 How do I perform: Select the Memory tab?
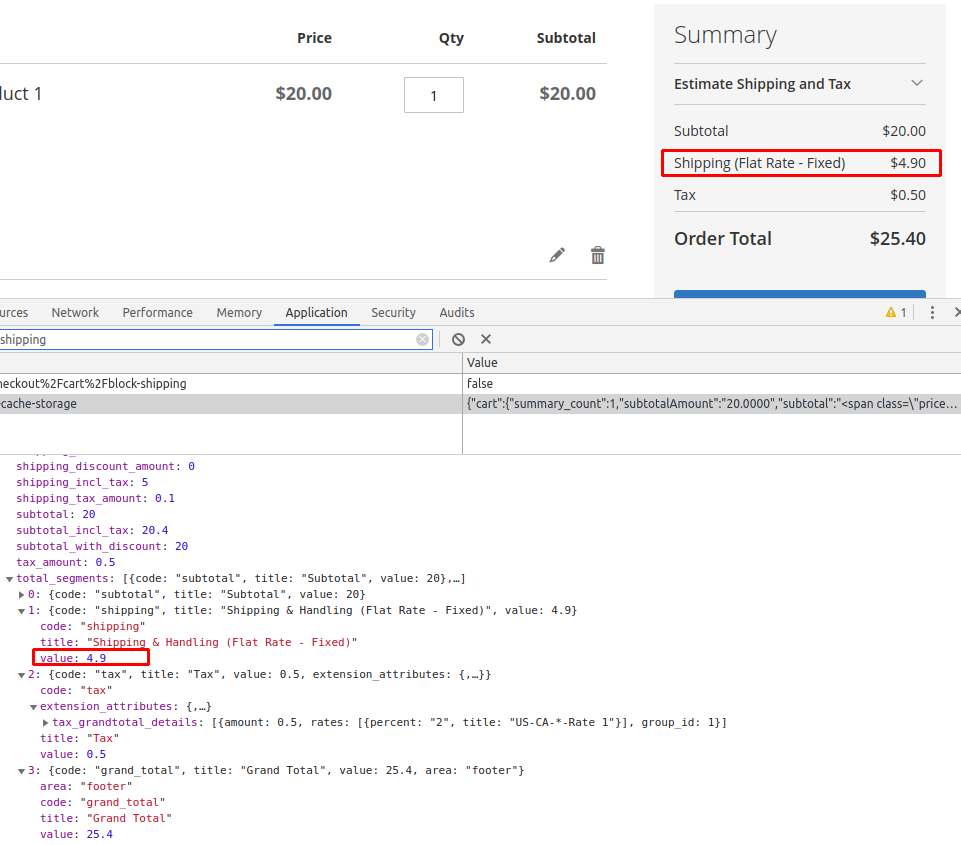pos(239,312)
